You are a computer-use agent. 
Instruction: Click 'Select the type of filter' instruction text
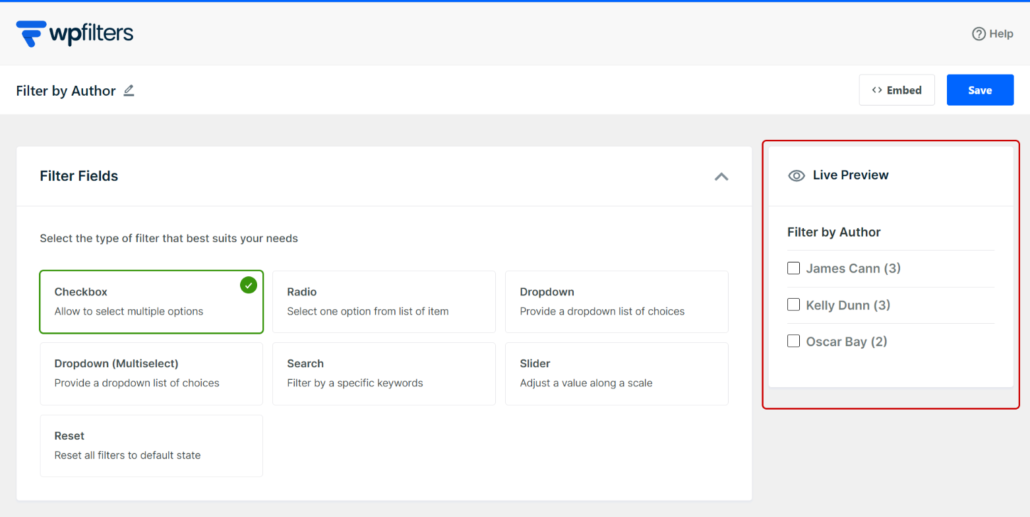click(x=169, y=238)
